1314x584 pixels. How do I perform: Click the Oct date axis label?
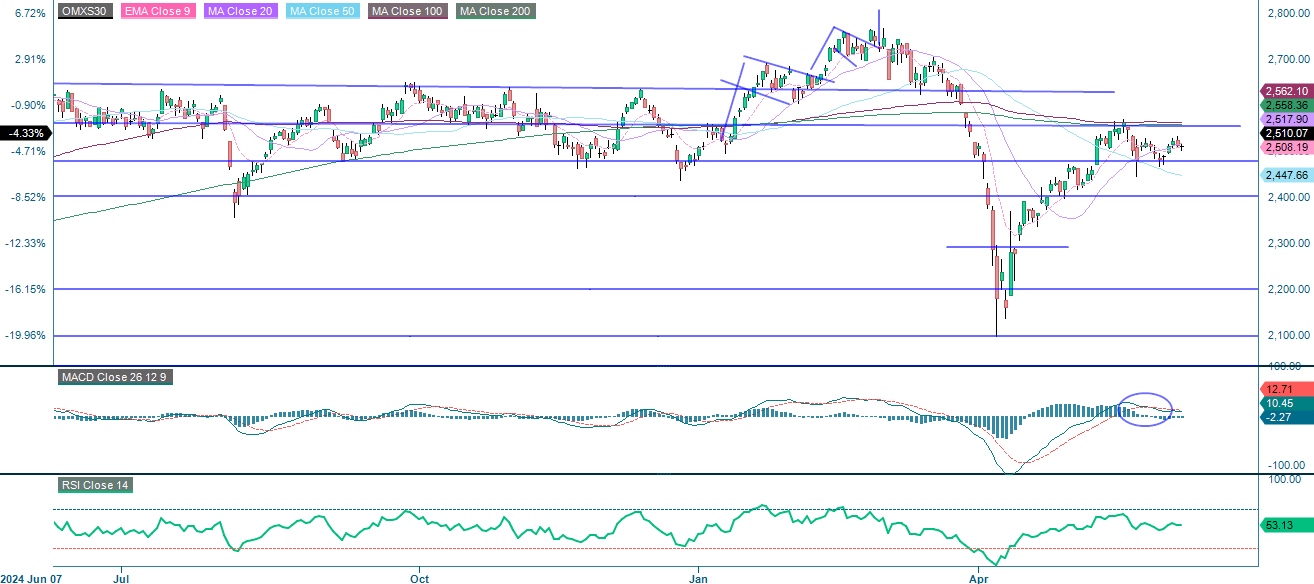[x=419, y=578]
